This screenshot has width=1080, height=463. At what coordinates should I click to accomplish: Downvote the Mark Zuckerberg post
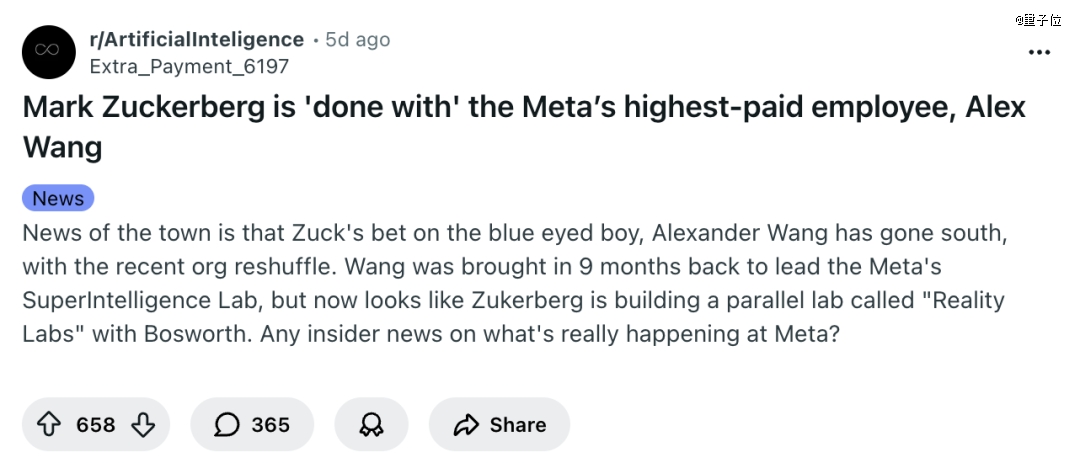pos(143,425)
